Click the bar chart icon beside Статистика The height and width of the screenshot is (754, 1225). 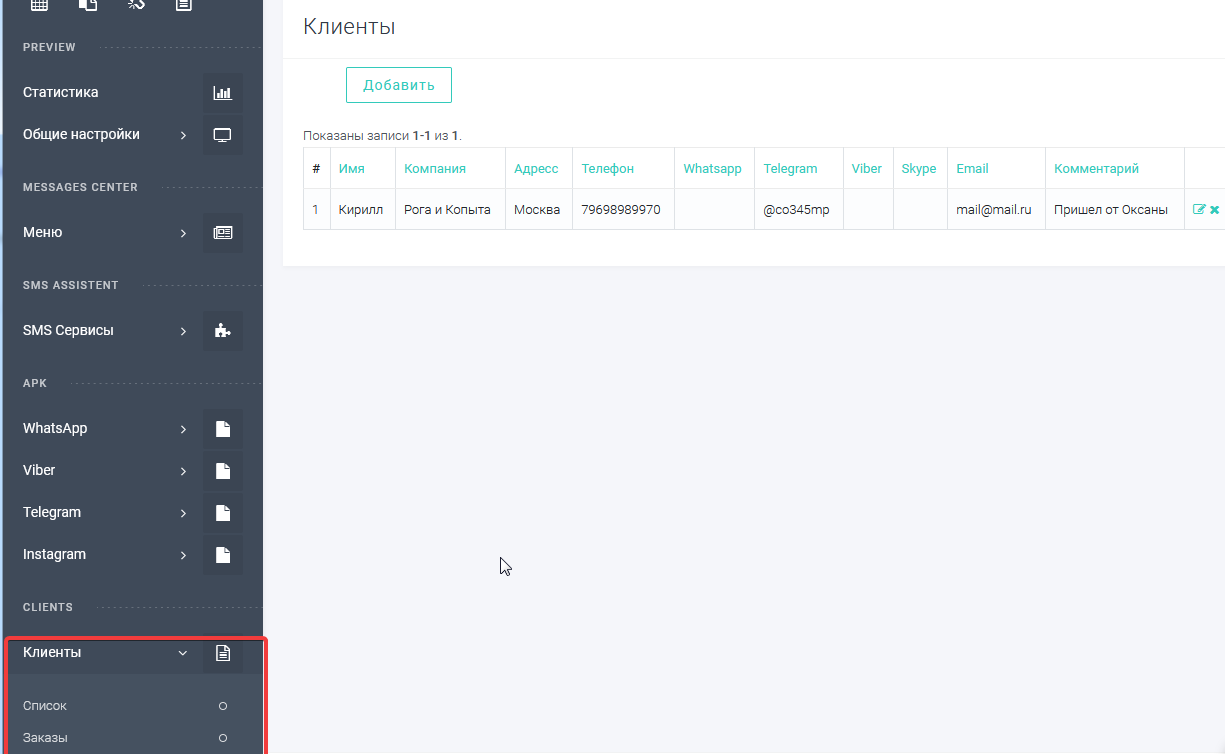click(222, 93)
